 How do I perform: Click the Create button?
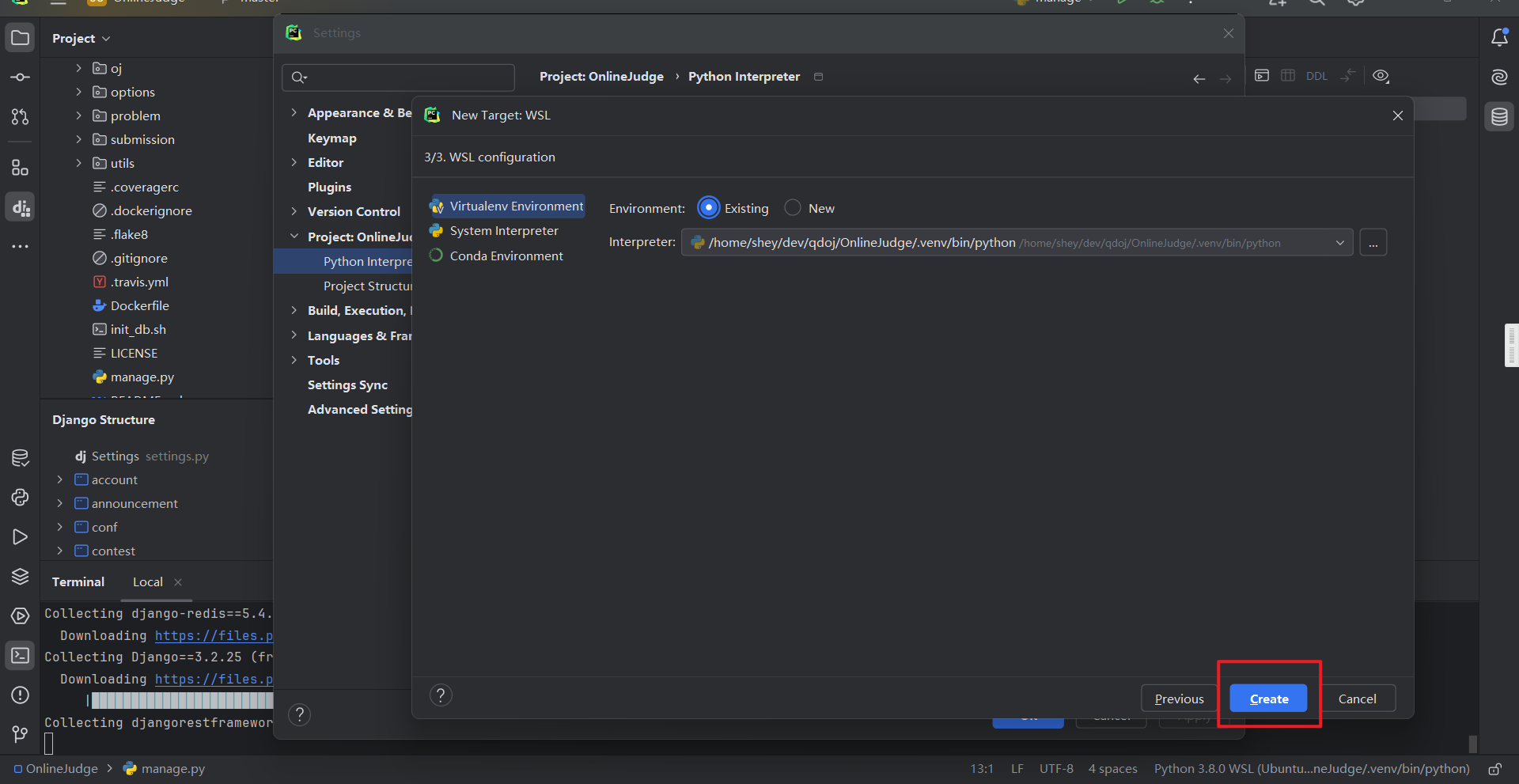(x=1268, y=699)
